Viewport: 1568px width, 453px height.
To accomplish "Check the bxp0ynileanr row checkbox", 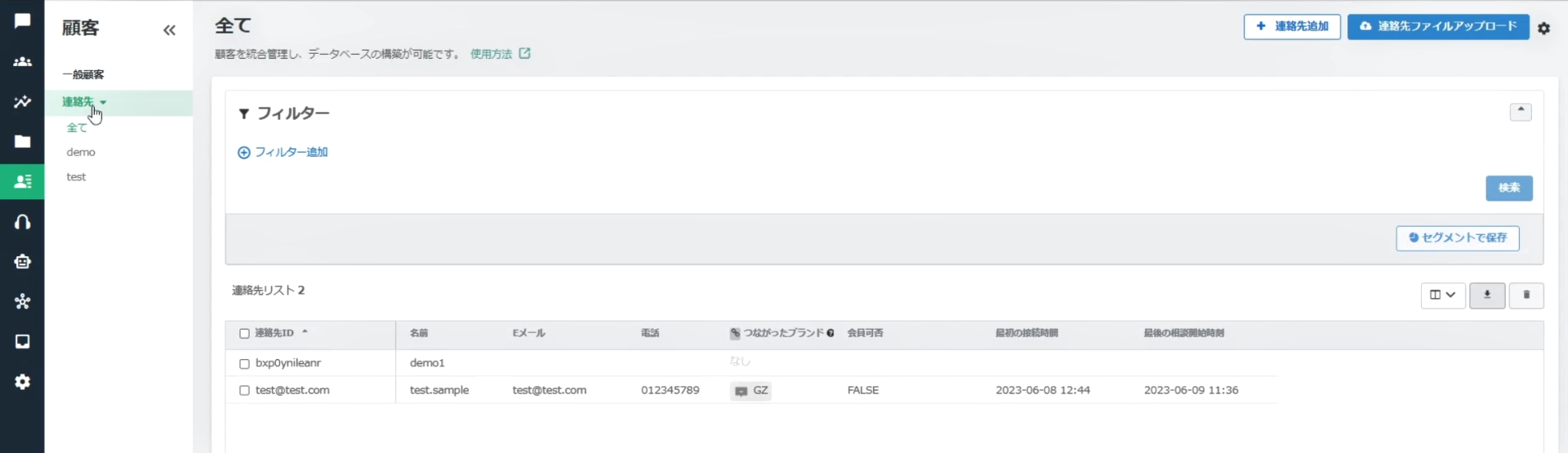I will [244, 363].
